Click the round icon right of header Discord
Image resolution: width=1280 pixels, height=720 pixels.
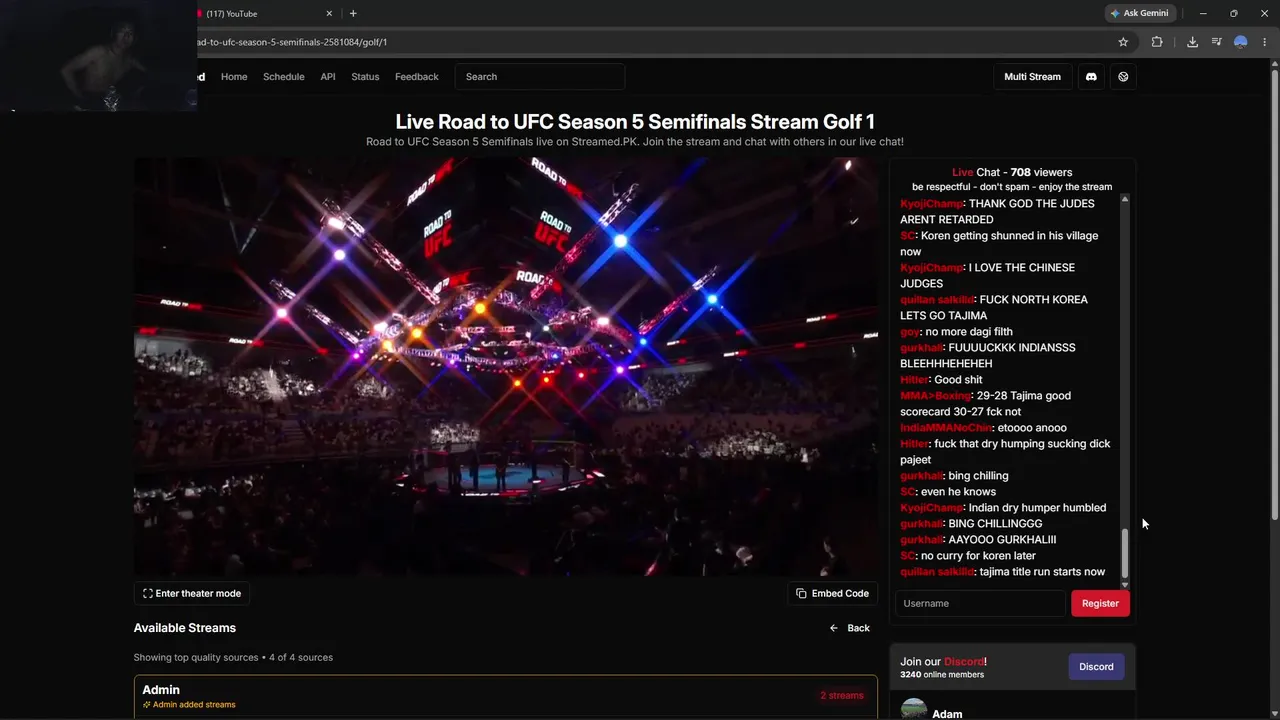pos(1123,77)
